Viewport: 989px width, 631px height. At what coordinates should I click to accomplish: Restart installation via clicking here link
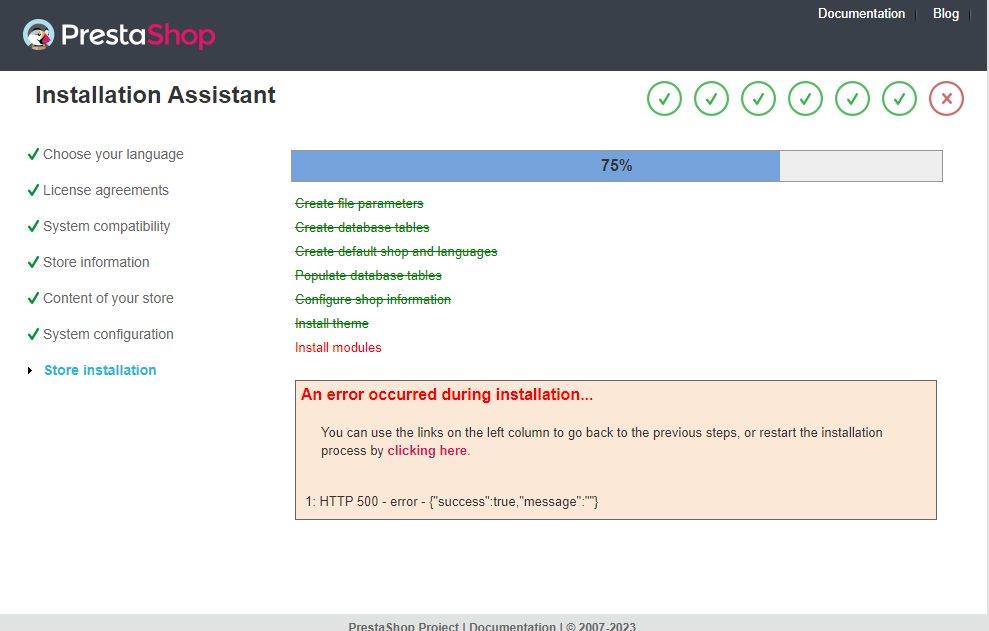(427, 451)
